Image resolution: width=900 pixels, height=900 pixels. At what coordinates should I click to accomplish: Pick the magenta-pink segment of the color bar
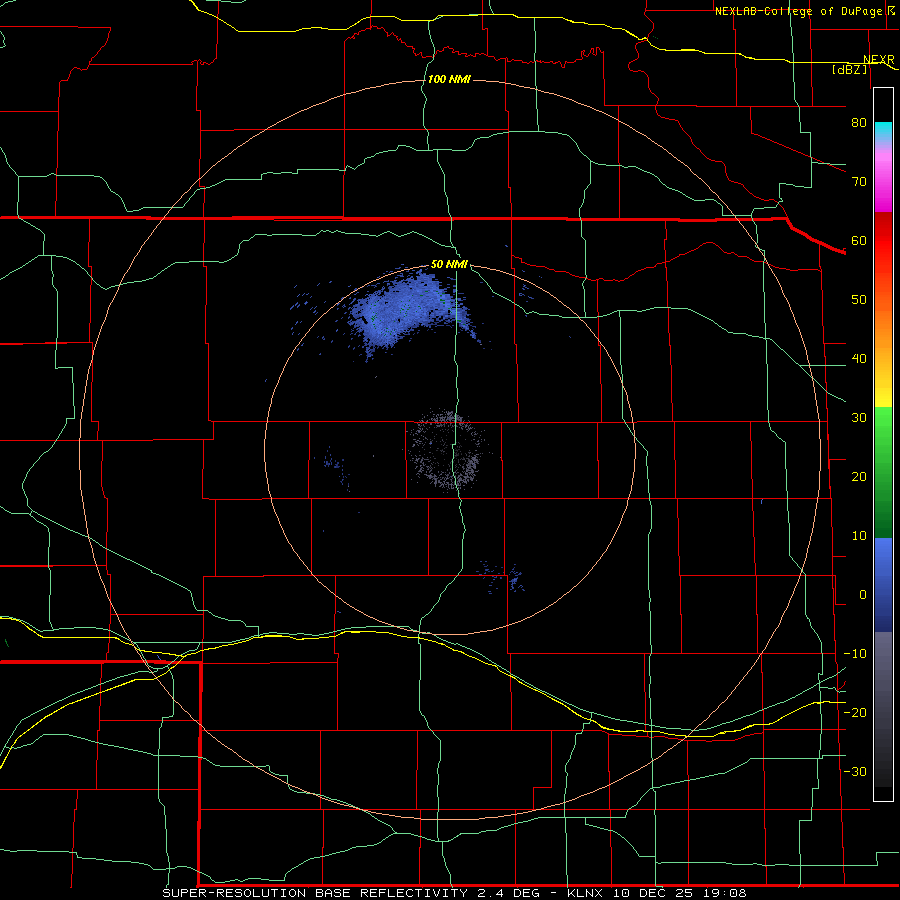[883, 181]
